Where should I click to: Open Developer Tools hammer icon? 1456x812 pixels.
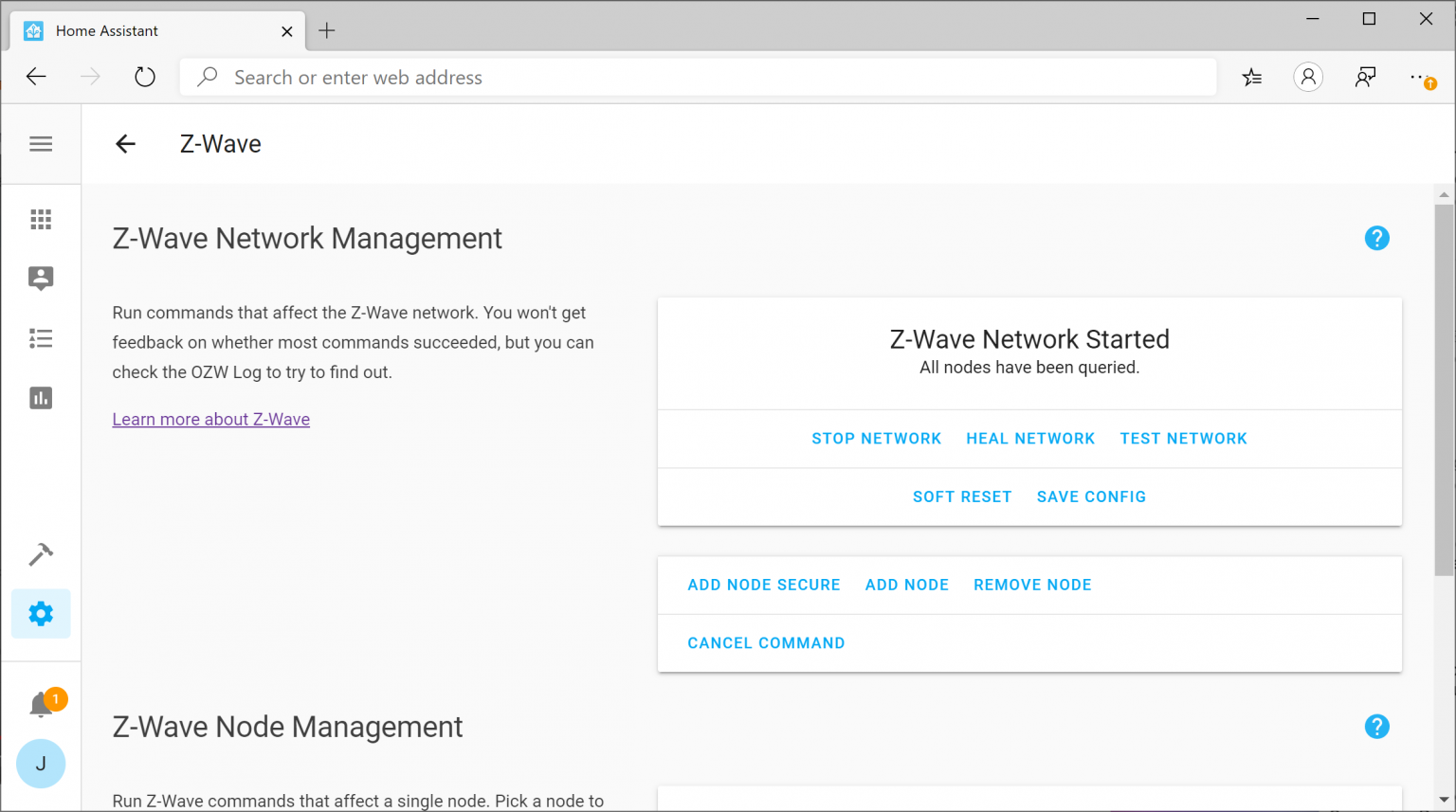(41, 554)
